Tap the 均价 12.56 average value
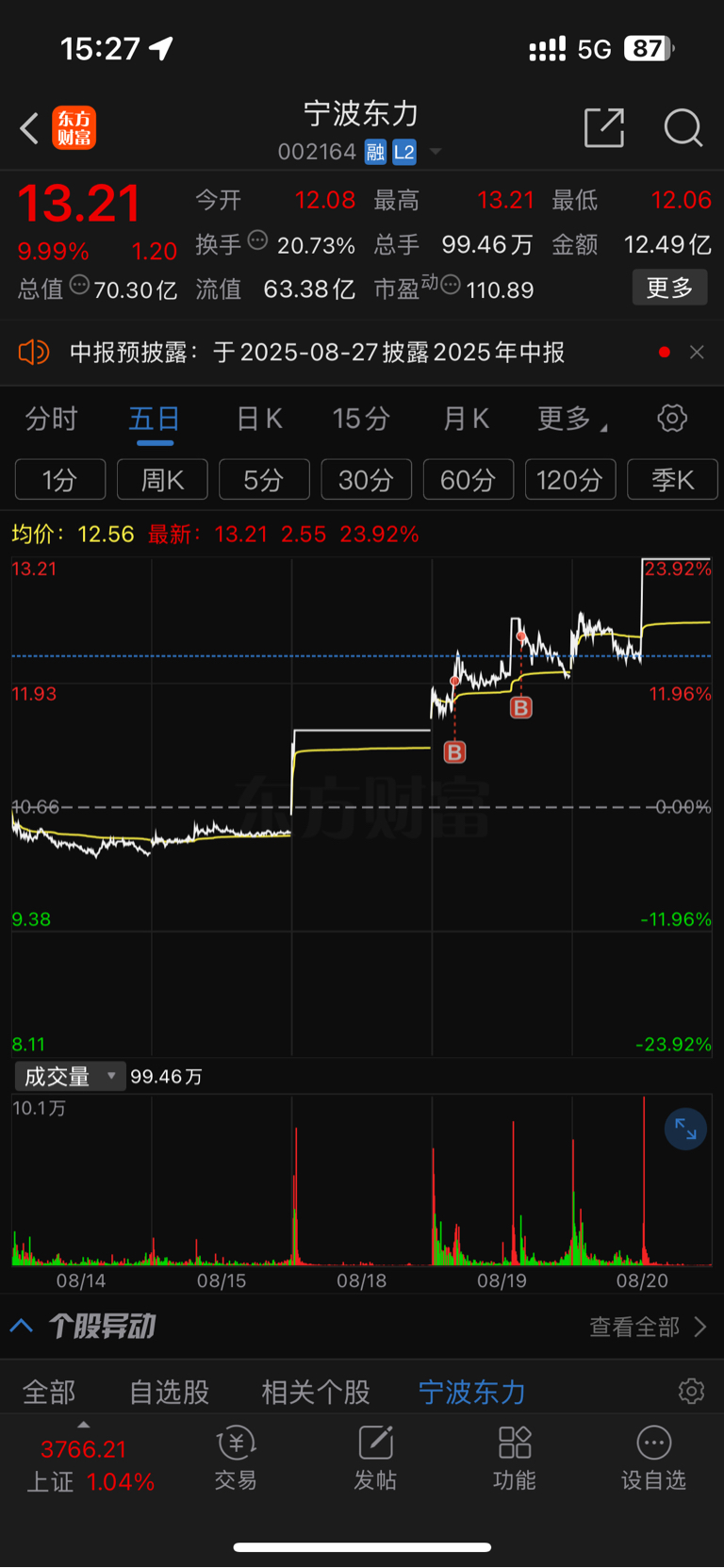Image resolution: width=724 pixels, height=1568 pixels. (x=106, y=534)
